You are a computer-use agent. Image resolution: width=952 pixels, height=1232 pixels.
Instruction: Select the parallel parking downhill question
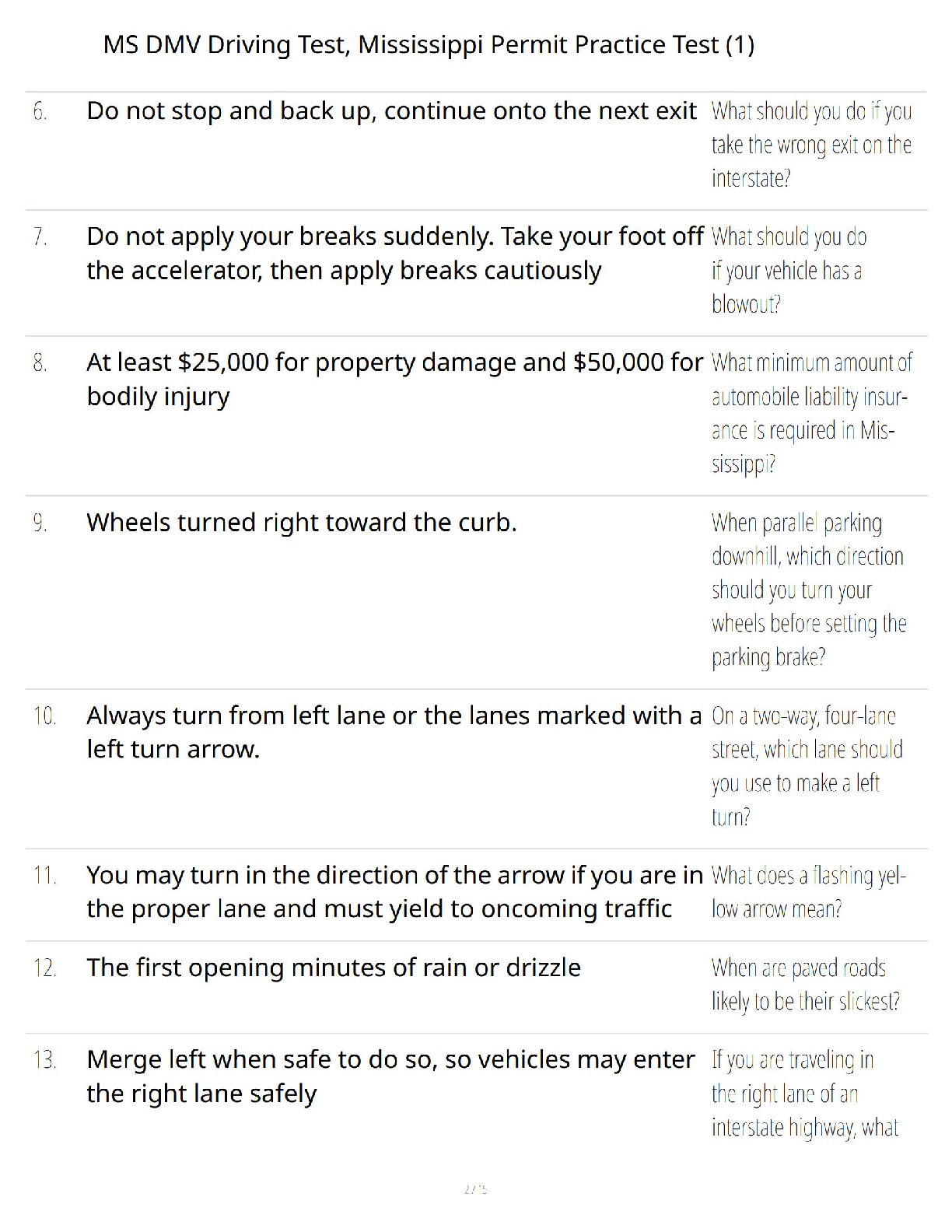coord(809,590)
